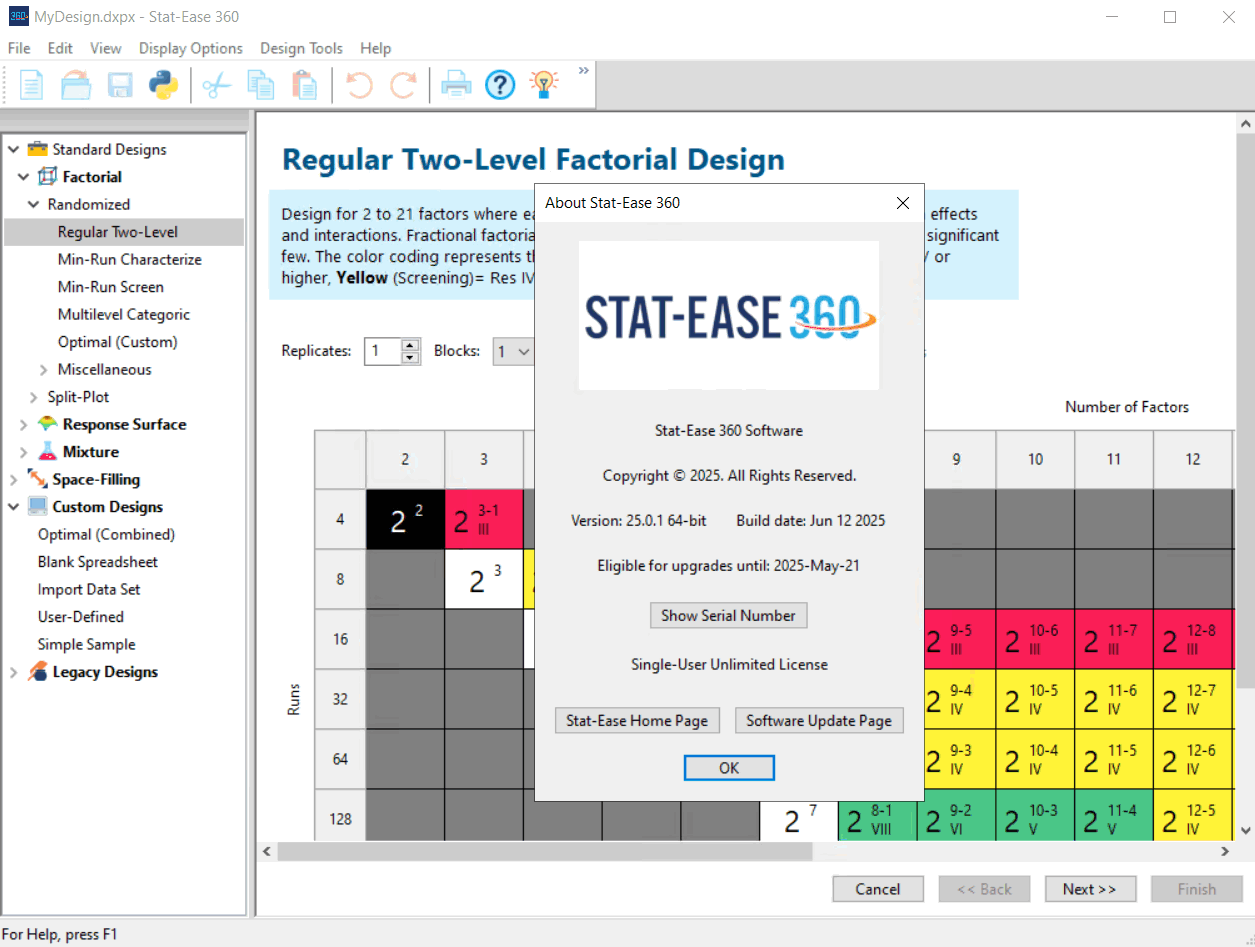Open the Python scripting tool
1255x947 pixels.
click(163, 85)
